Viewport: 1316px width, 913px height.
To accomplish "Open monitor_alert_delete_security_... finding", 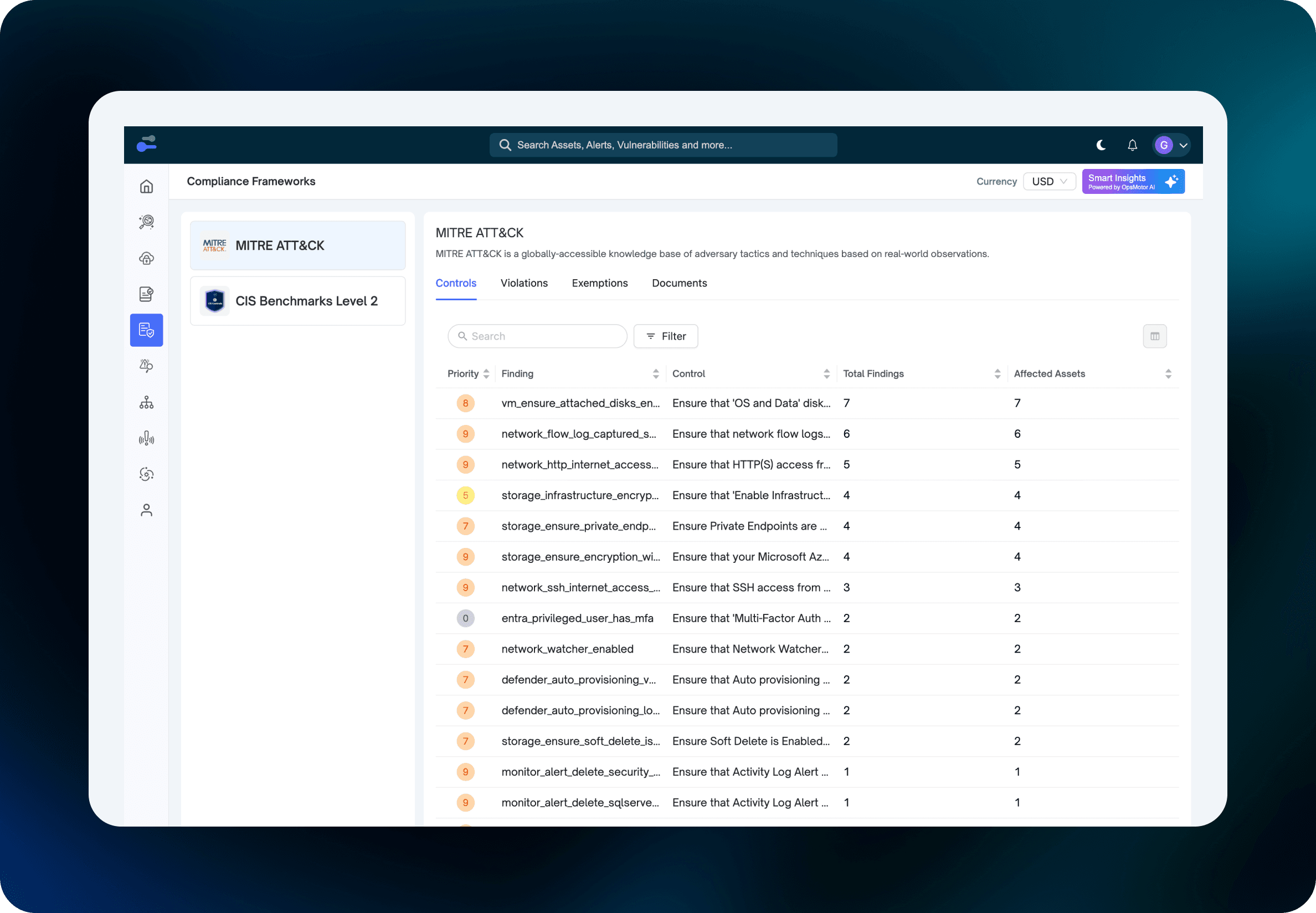I will click(580, 772).
